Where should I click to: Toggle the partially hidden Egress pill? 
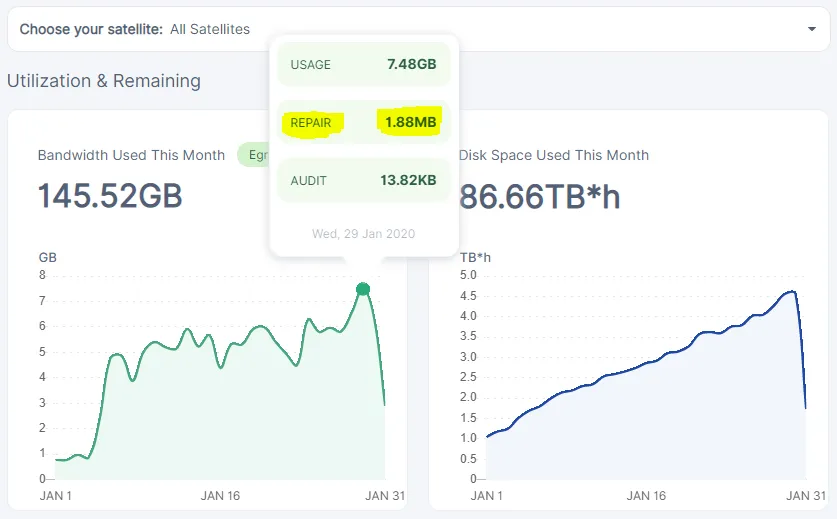tap(254, 155)
